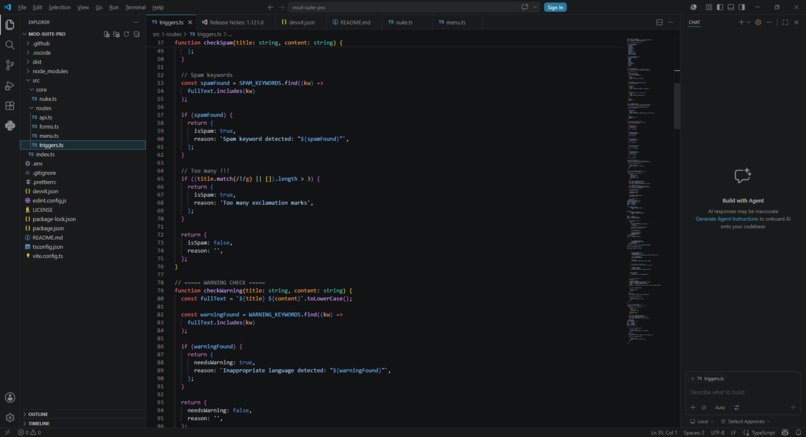
Task: Open the Source Control view
Action: coord(10,65)
